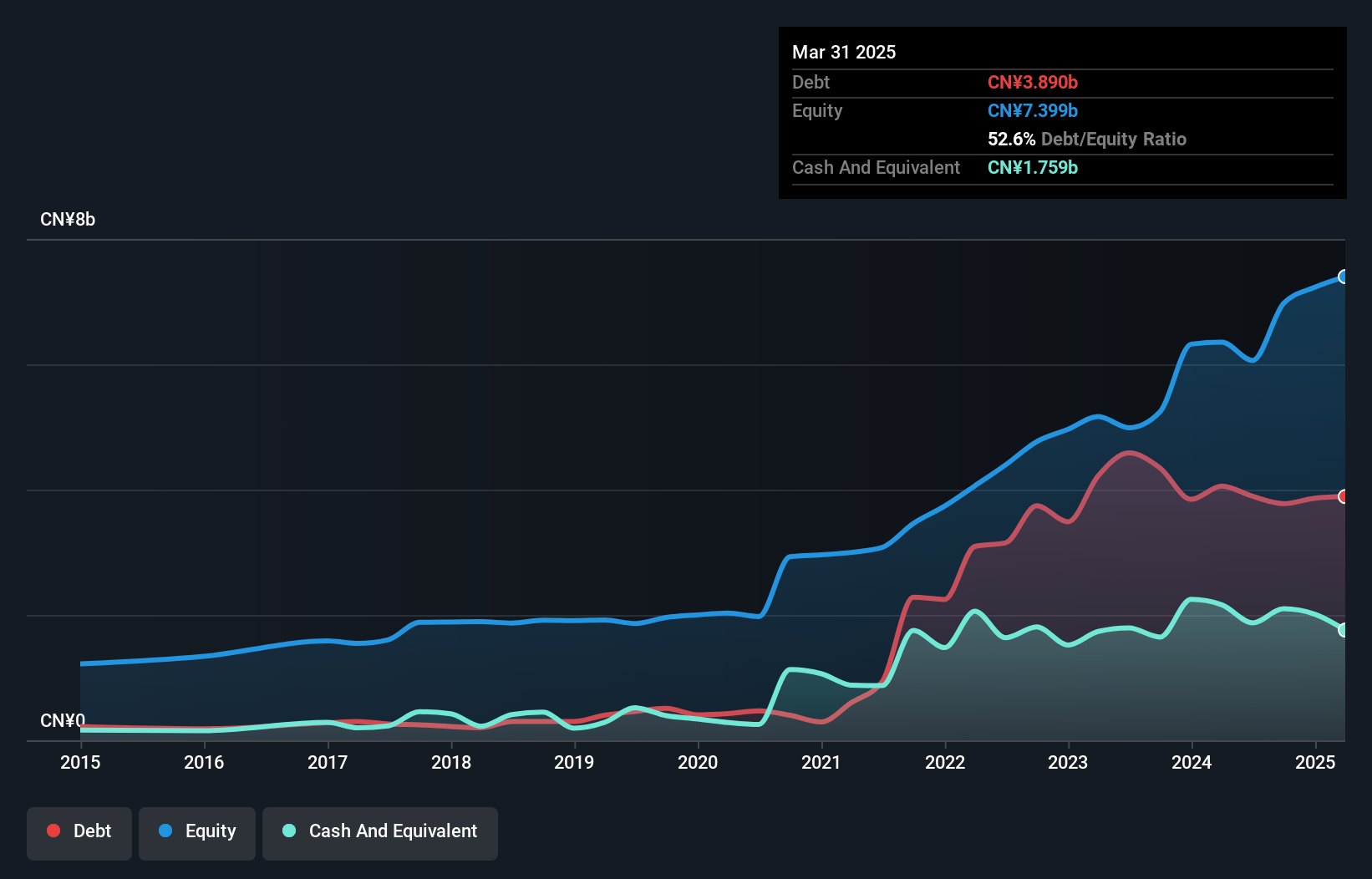
Task: Click the 2023 x-axis label
Action: 1068,762
